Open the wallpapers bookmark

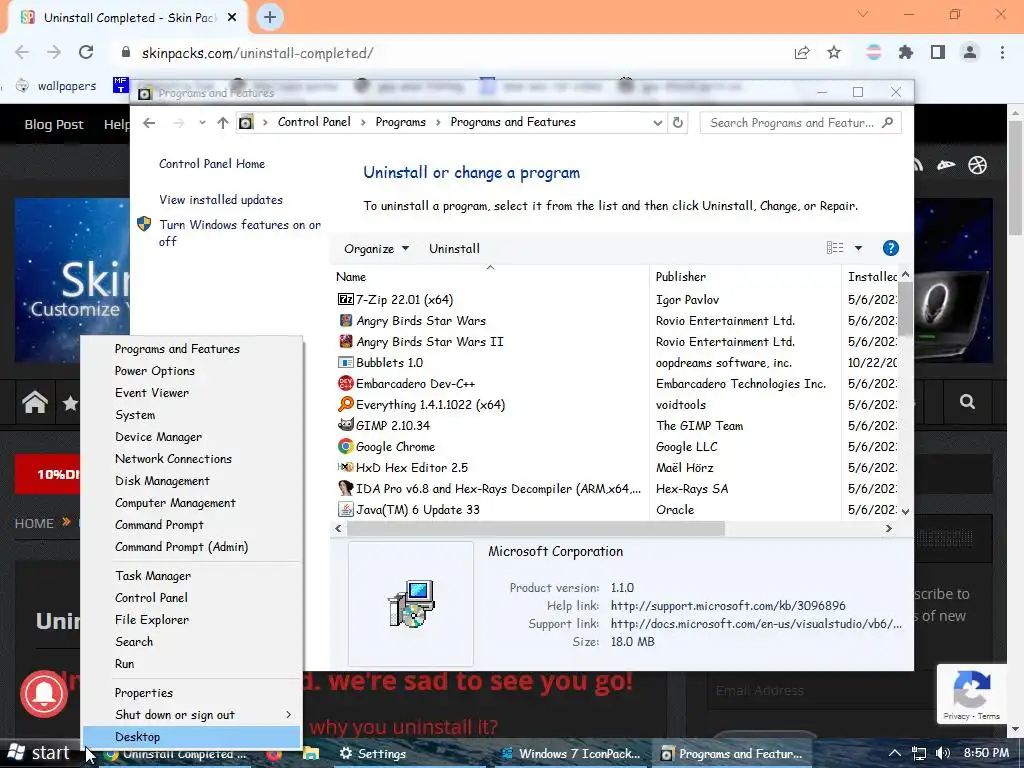tap(56, 86)
